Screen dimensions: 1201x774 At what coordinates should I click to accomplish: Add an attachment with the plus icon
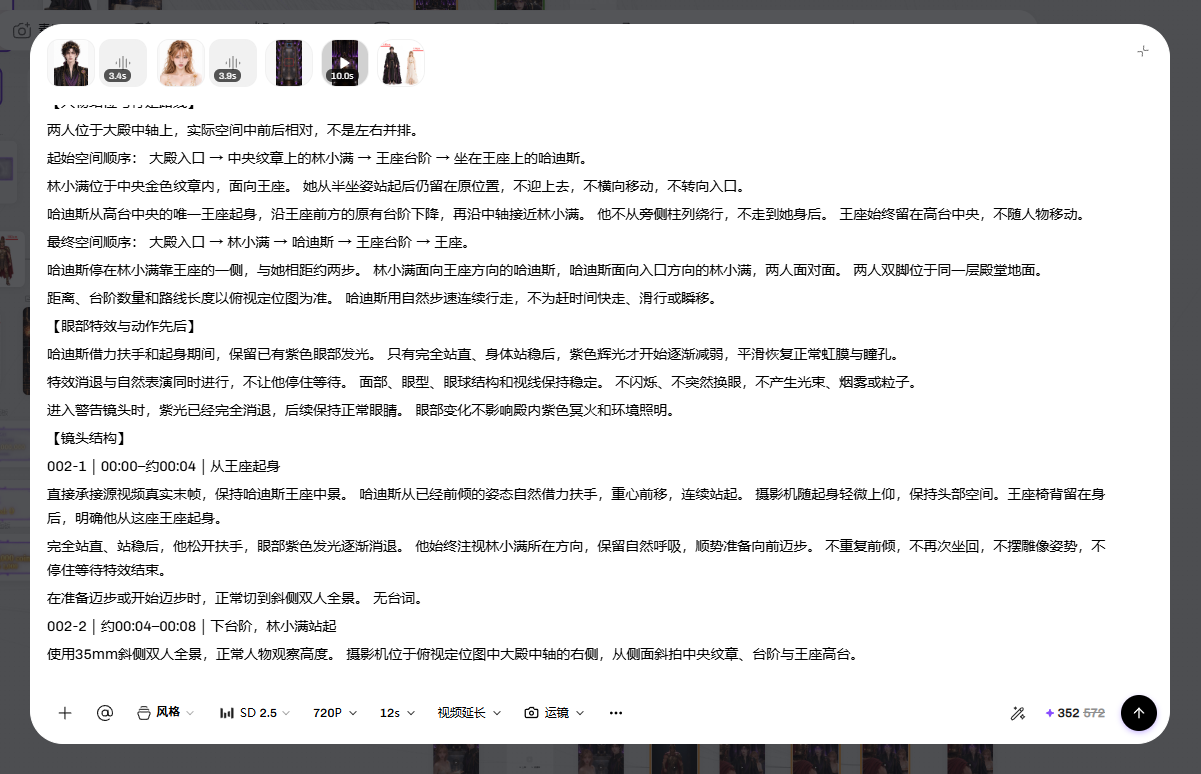coord(65,713)
